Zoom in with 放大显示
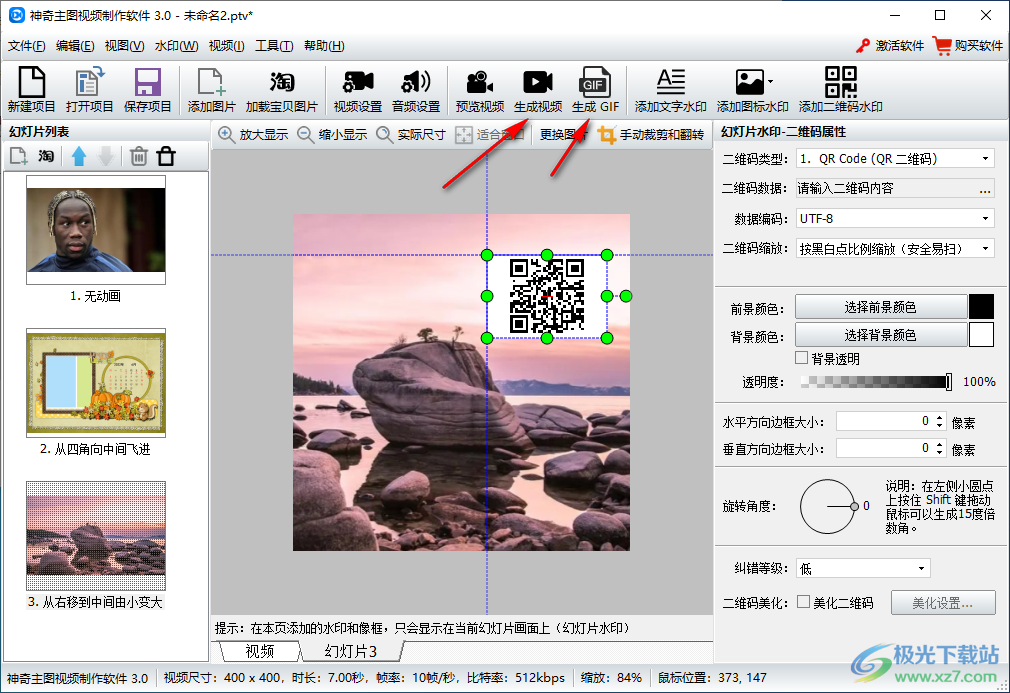 coord(253,135)
